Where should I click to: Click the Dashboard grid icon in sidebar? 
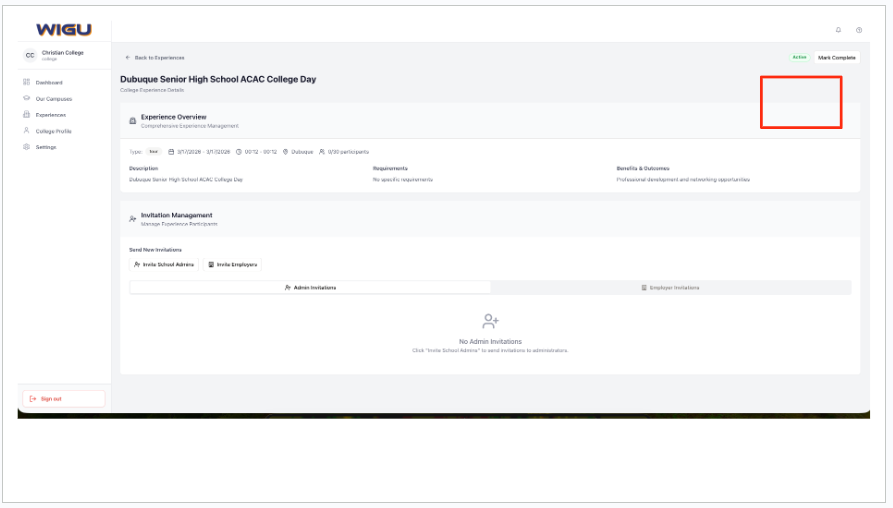(x=26, y=82)
